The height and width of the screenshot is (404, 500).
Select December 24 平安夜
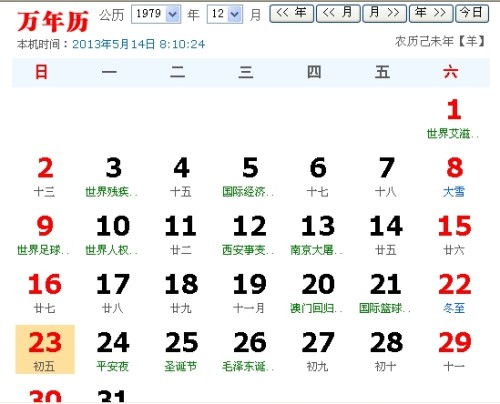click(x=113, y=352)
